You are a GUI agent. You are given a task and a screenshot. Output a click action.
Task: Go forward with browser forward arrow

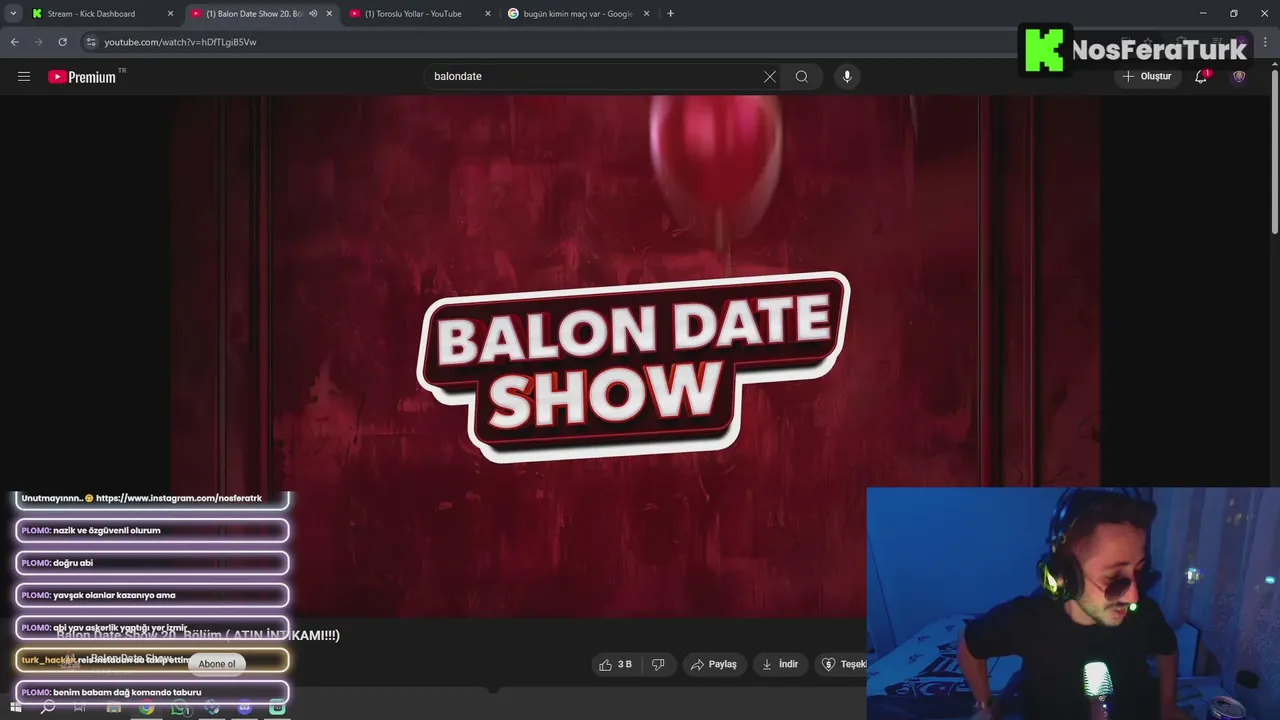[x=38, y=42]
